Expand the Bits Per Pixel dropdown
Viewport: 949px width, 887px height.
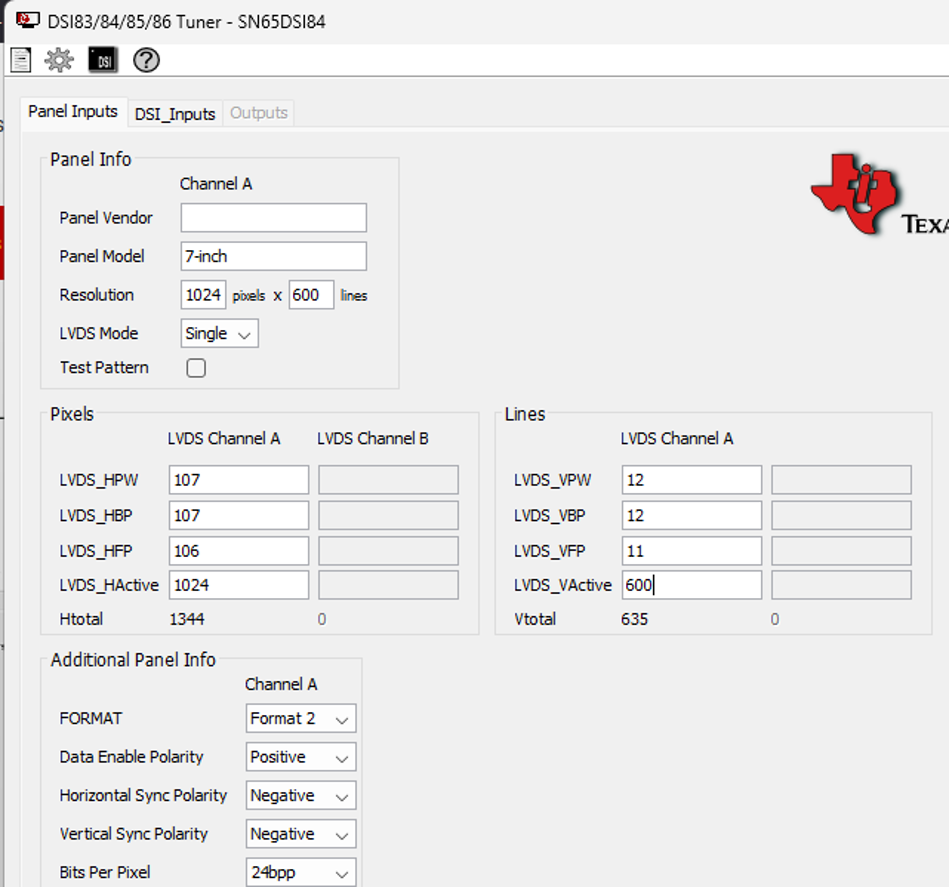coord(301,872)
